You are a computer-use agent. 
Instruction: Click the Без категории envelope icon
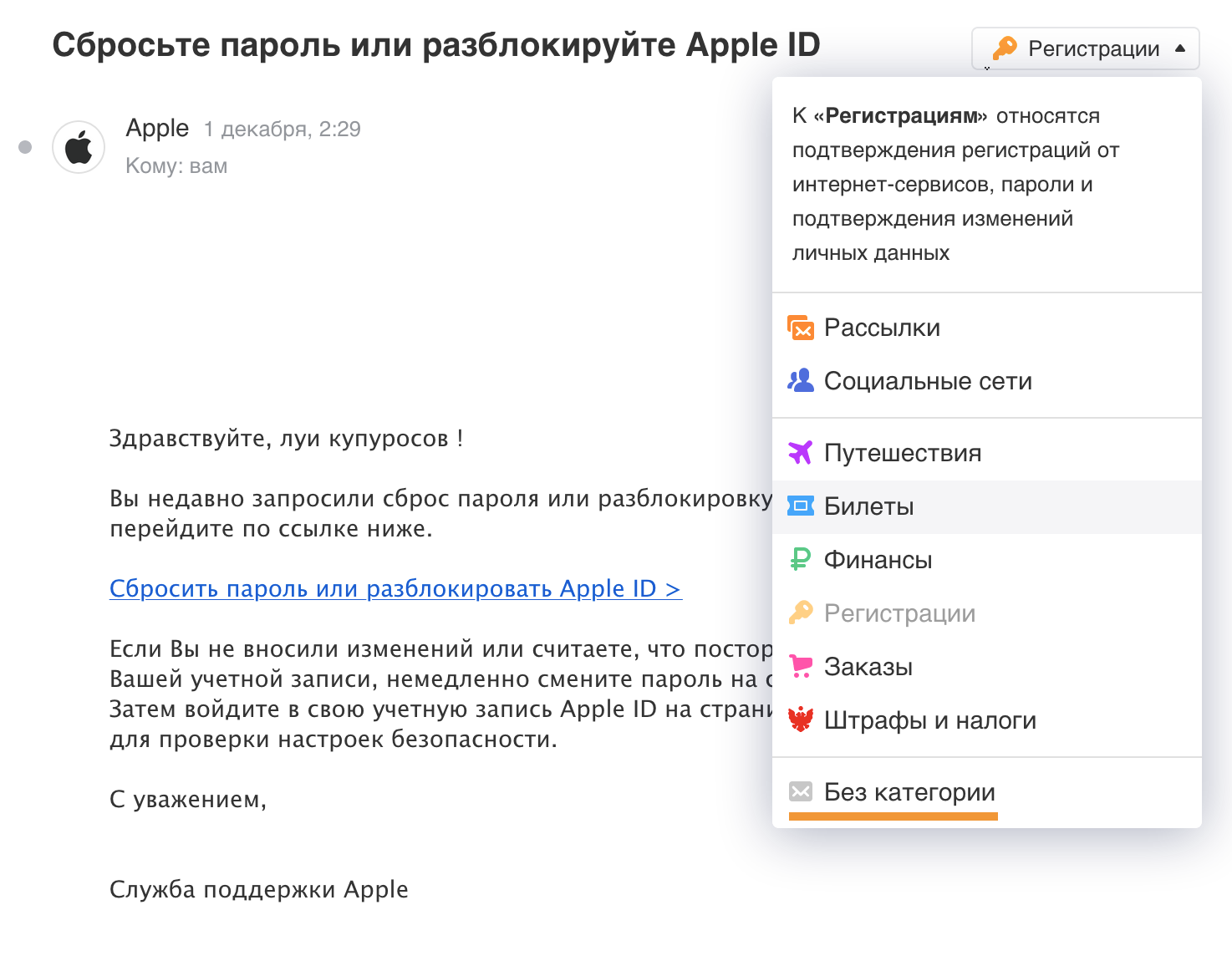coord(801,791)
